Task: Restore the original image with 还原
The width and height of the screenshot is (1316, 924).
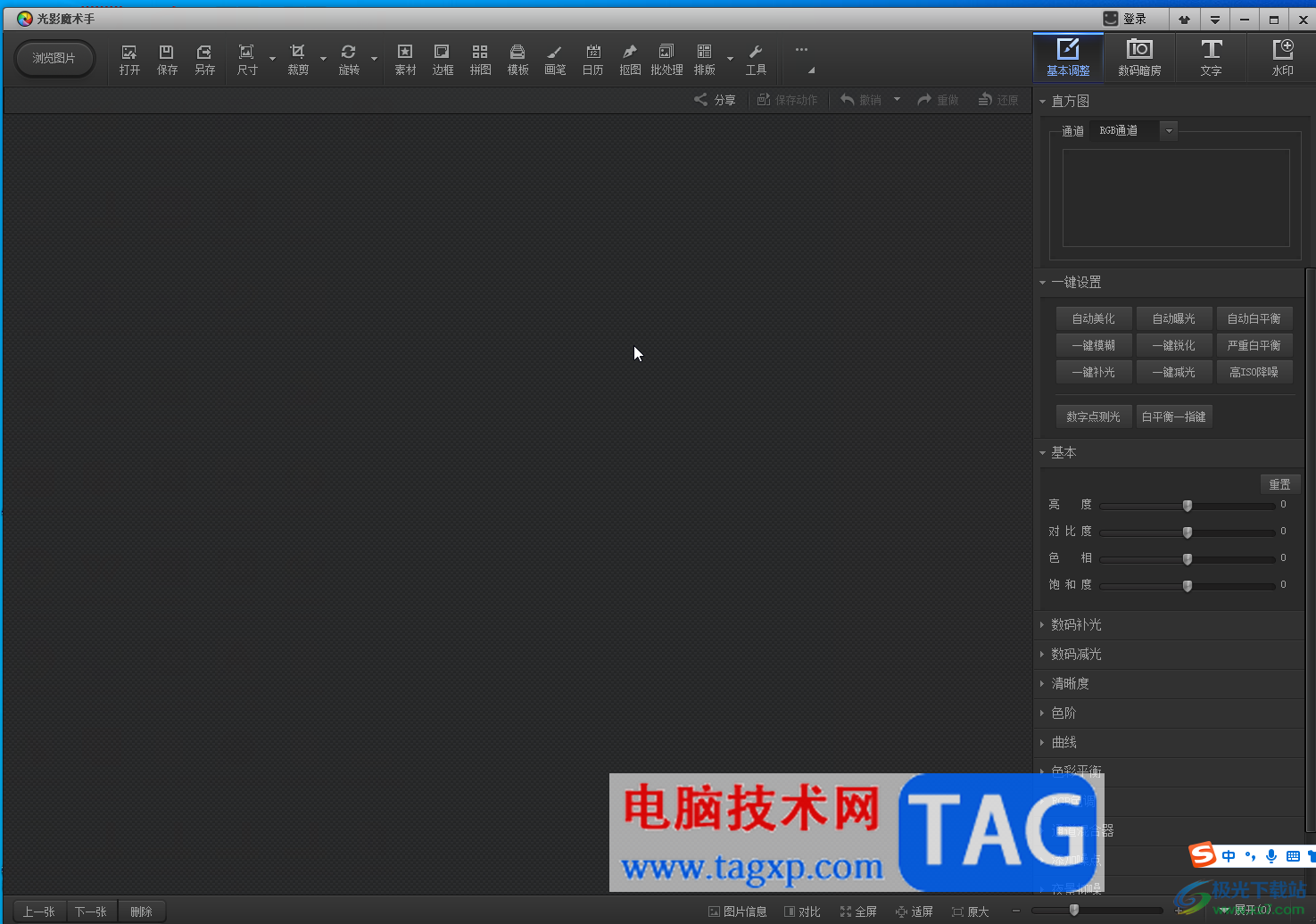Action: coord(998,100)
